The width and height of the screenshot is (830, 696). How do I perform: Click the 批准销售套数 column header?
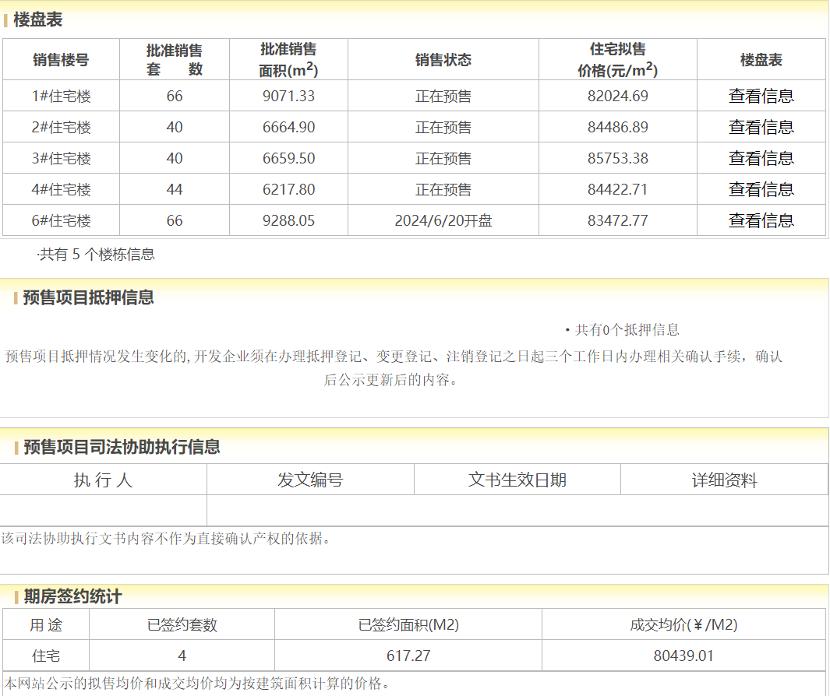[174, 59]
